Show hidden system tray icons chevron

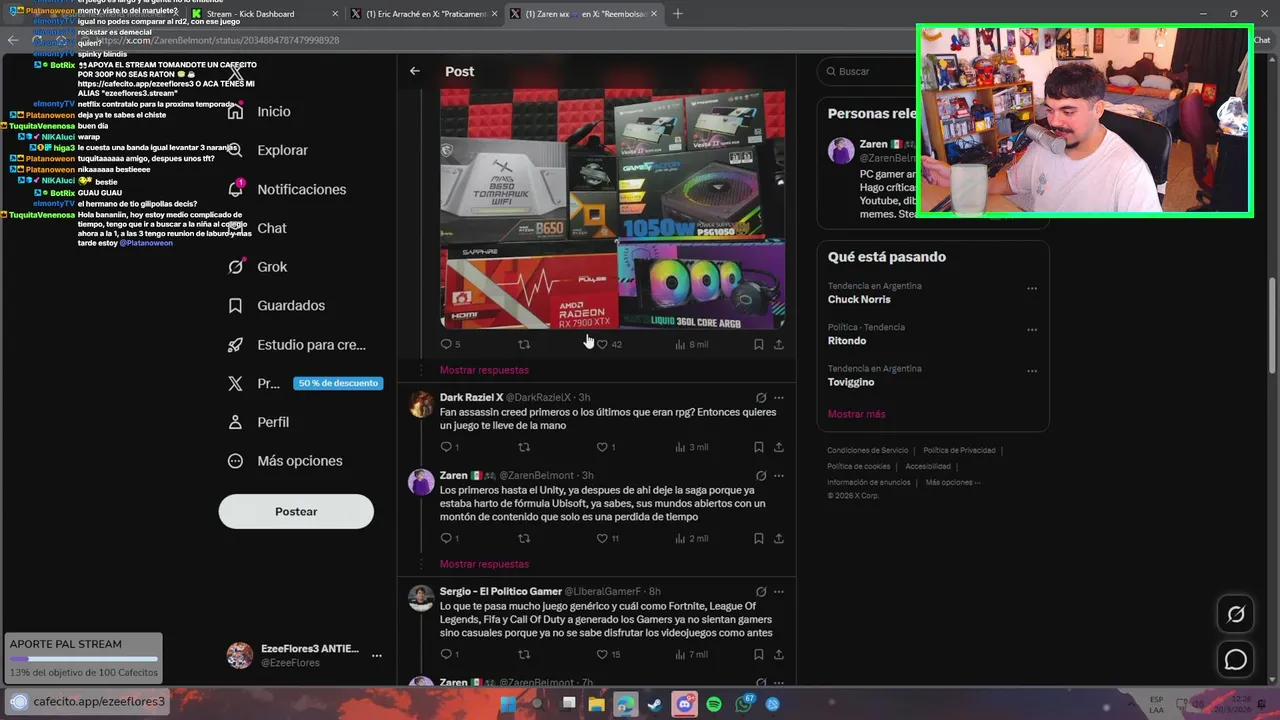tap(1131, 704)
